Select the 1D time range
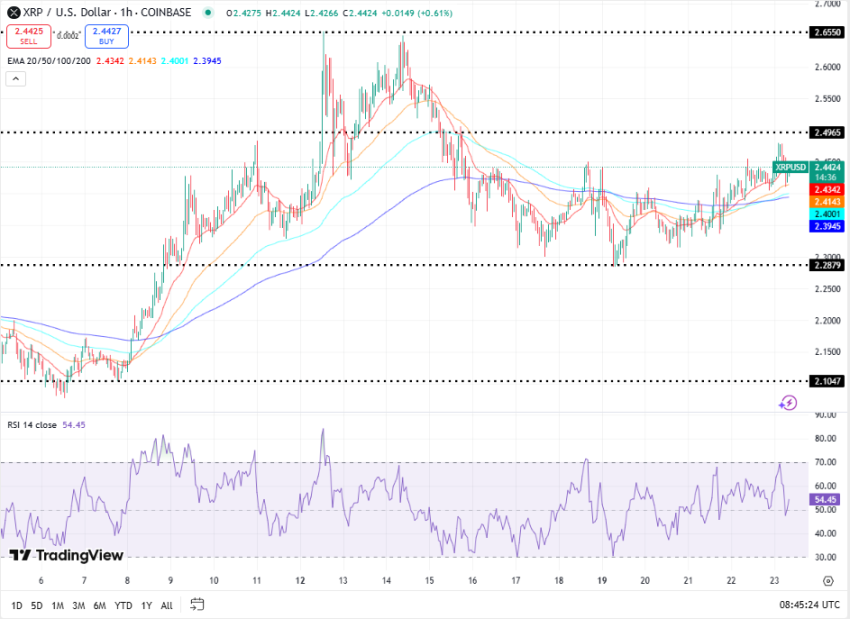 pyautogui.click(x=17, y=605)
